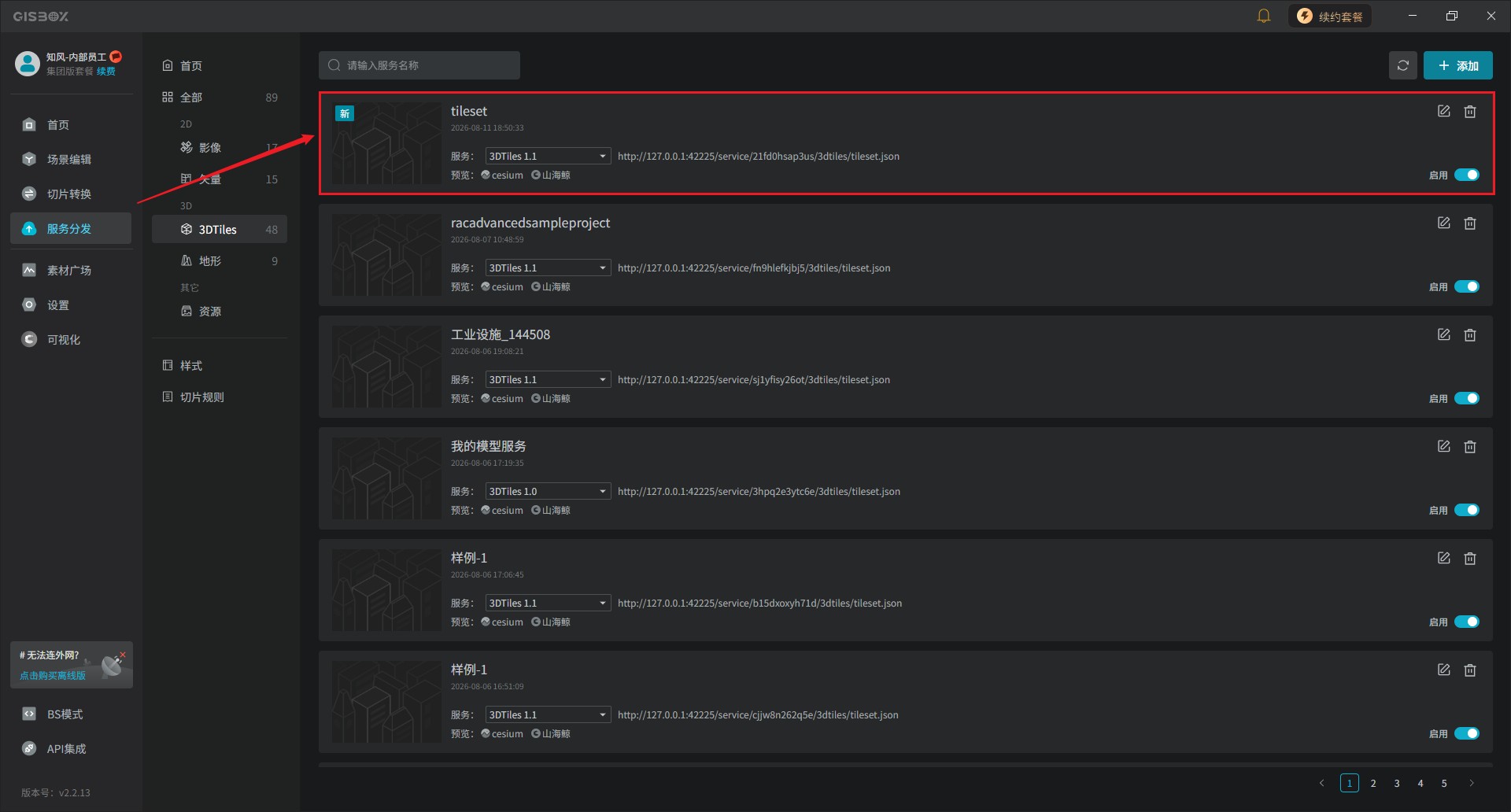Image resolution: width=1511 pixels, height=812 pixels.
Task: Open 设置 in sidebar
Action: tap(71, 305)
